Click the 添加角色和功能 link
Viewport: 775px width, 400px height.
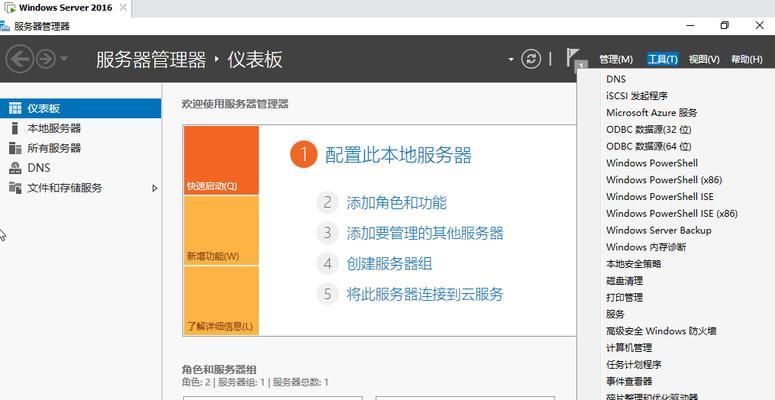396,203
